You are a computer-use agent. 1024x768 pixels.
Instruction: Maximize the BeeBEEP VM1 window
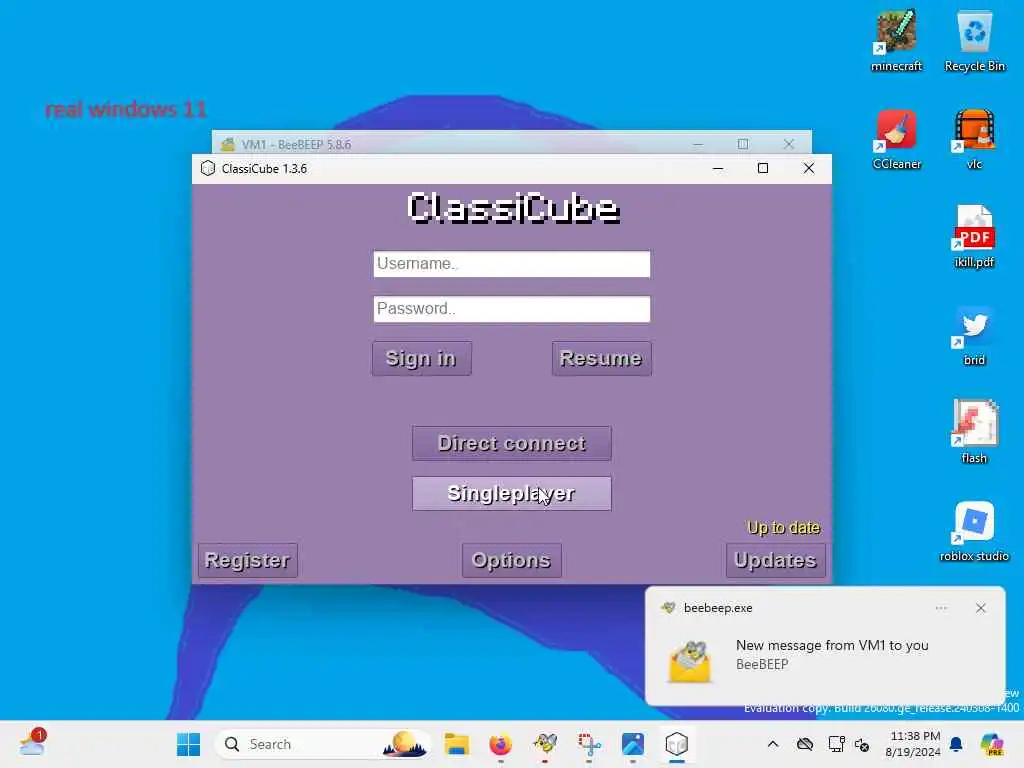(x=743, y=144)
